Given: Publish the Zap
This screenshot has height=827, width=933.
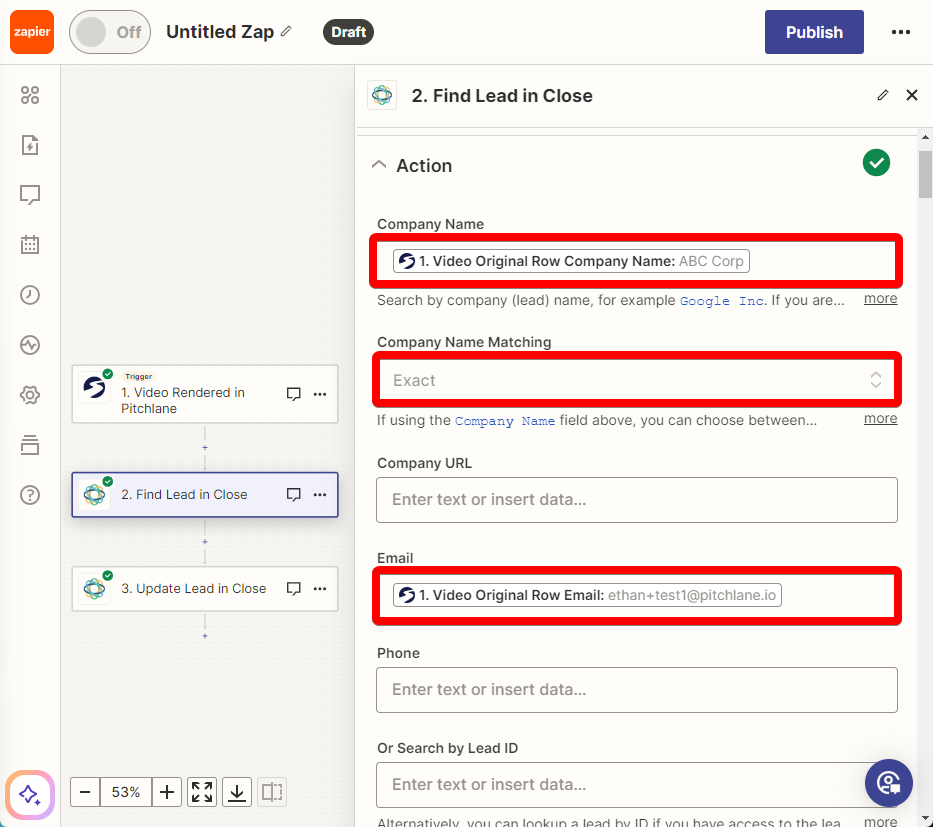Looking at the screenshot, I should click(x=814, y=32).
